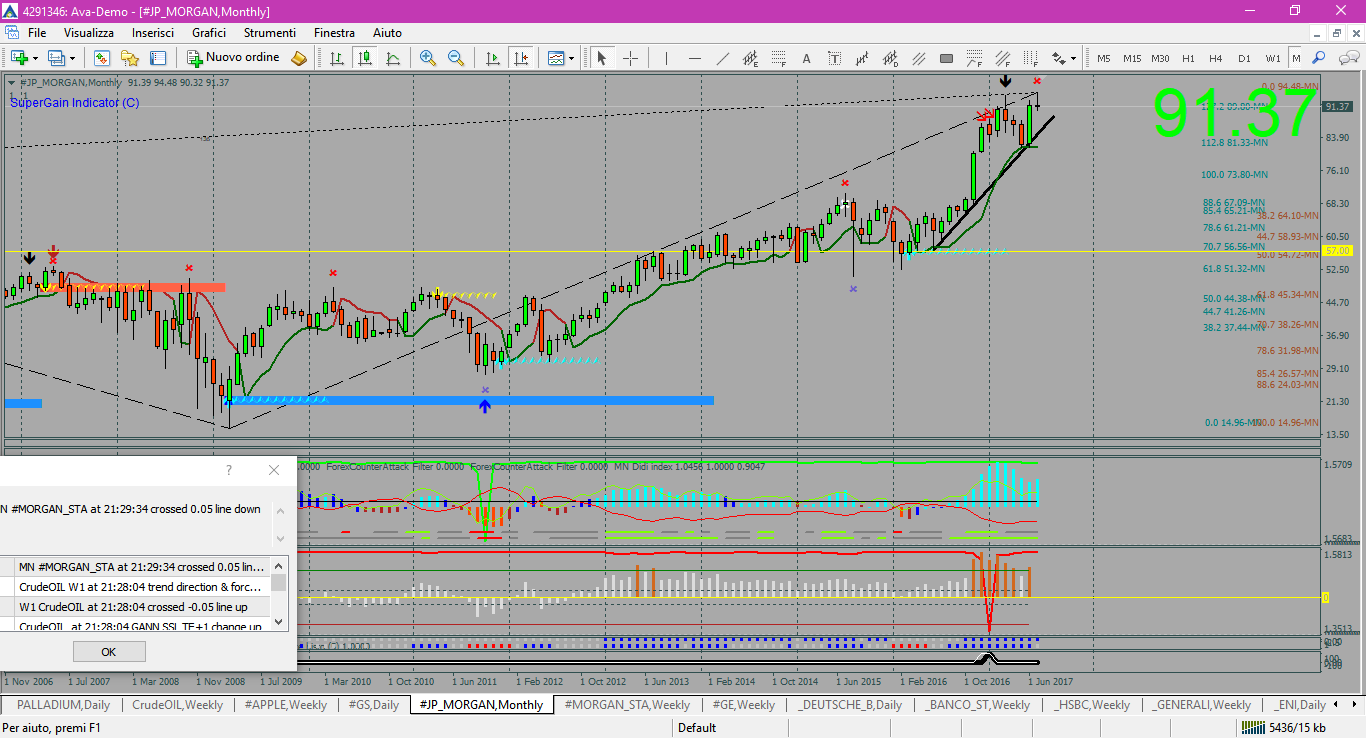Open the MetaEditor book icon

coord(299,58)
